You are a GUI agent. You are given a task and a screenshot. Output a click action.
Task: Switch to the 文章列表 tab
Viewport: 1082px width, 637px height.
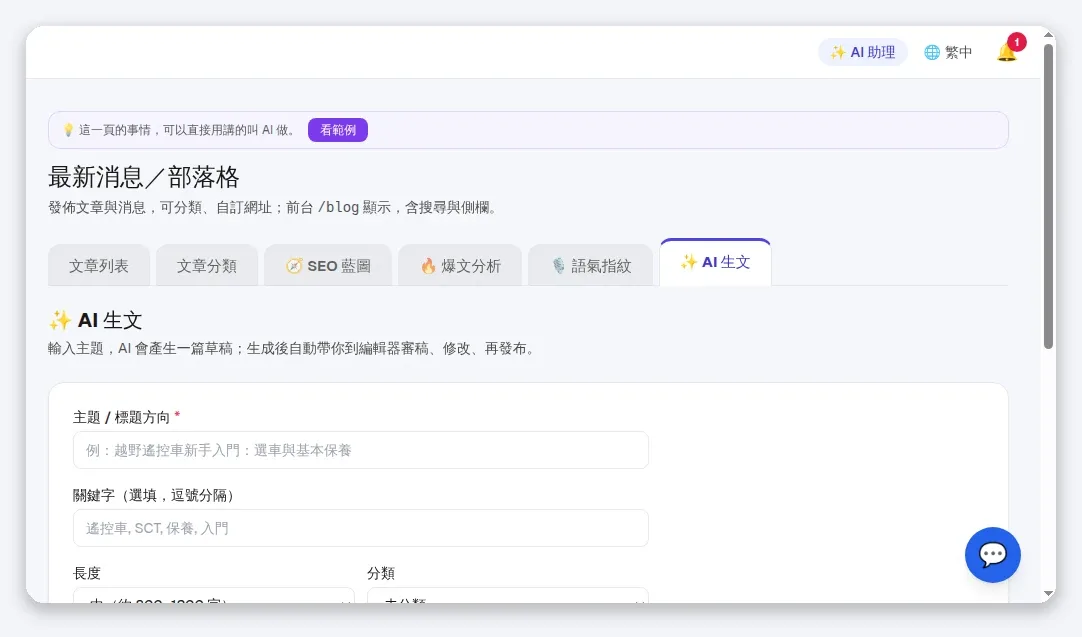point(99,266)
